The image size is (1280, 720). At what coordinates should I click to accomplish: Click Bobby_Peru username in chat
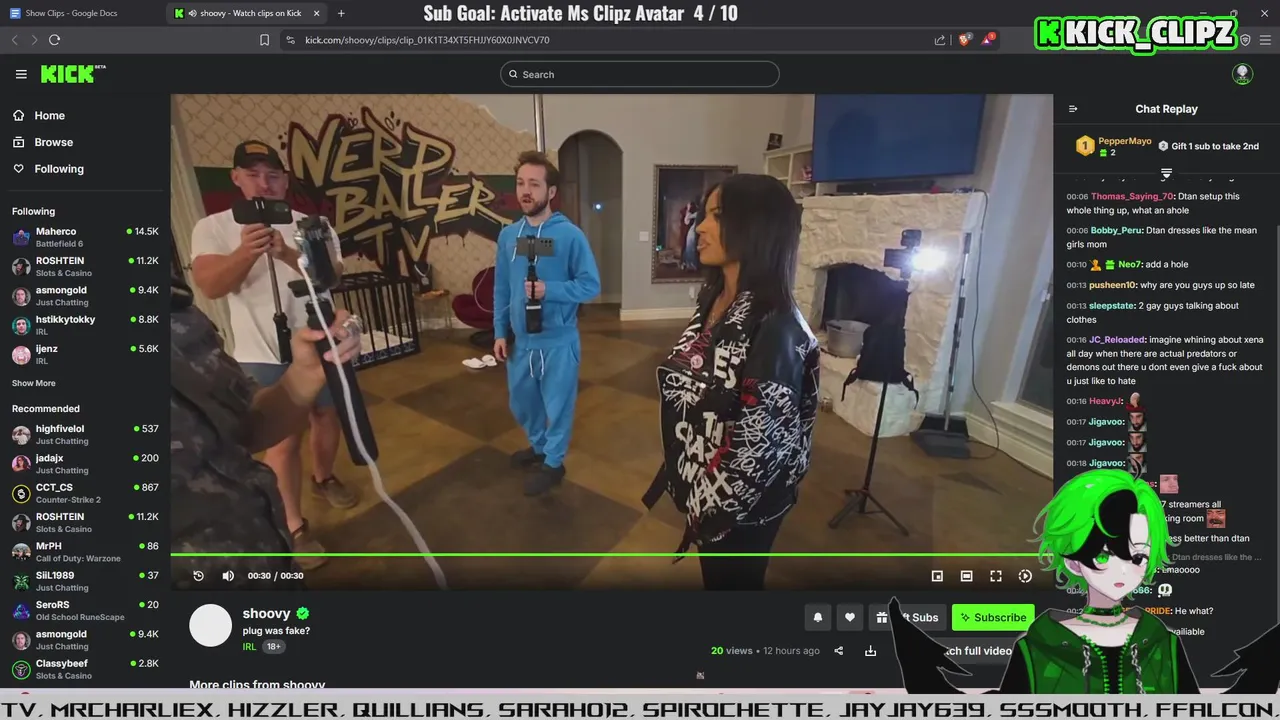pos(1116,230)
